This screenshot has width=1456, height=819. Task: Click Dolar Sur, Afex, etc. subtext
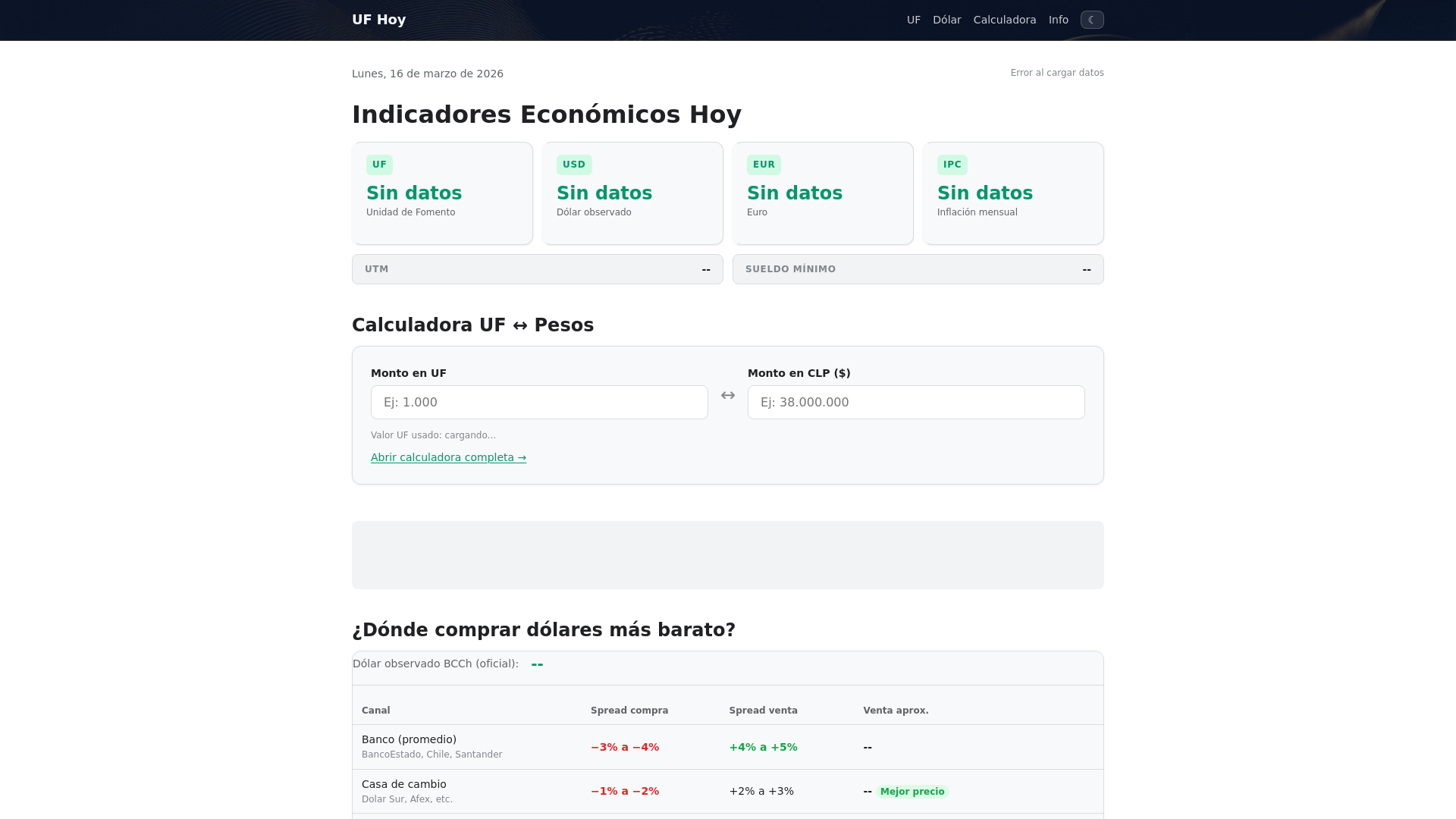tap(406, 799)
